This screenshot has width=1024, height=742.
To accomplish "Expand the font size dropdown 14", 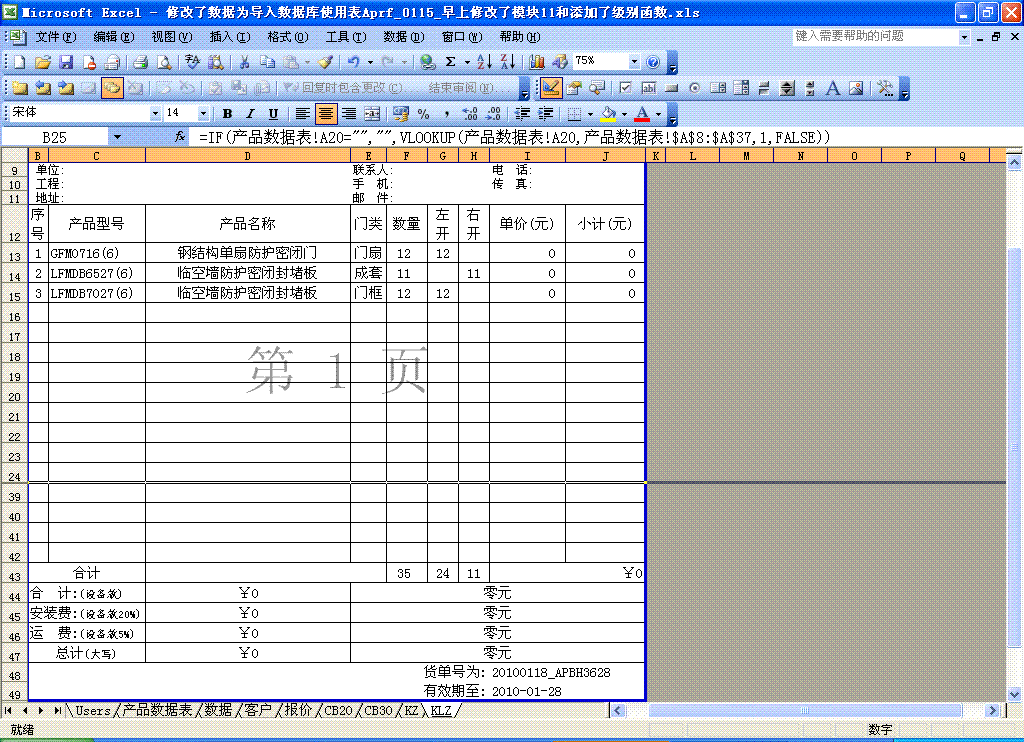I will (x=203, y=114).
